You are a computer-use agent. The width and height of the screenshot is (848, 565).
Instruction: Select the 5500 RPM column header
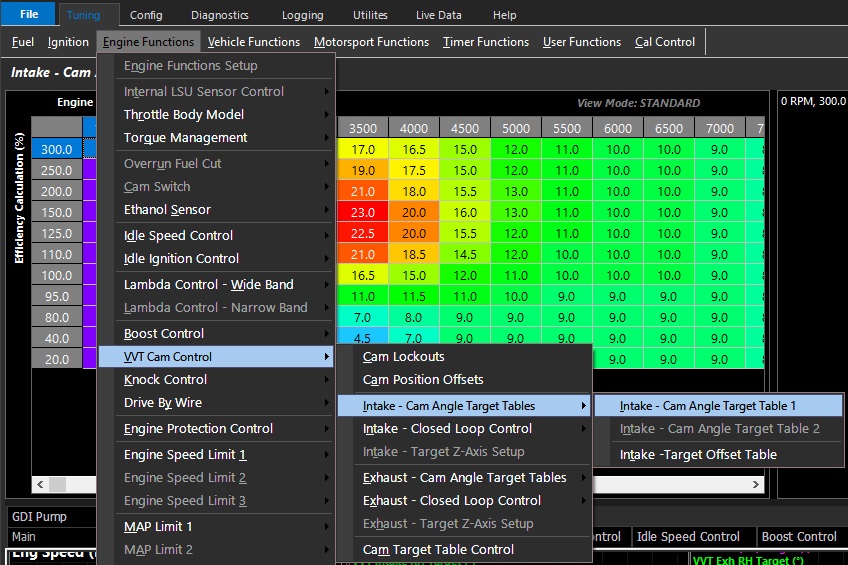[x=567, y=128]
